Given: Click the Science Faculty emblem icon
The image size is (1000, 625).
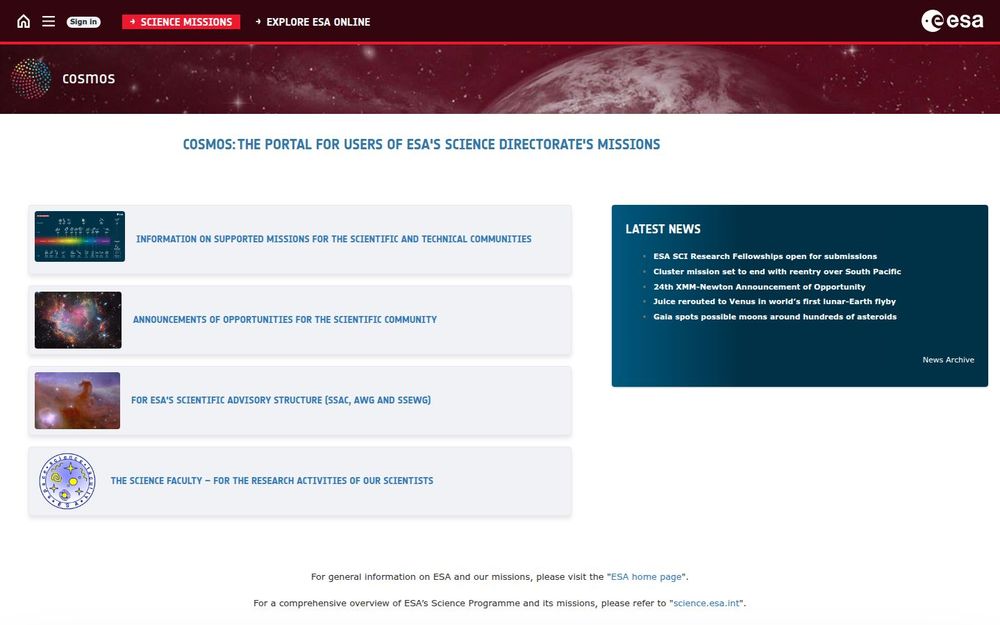Looking at the screenshot, I should point(67,481).
